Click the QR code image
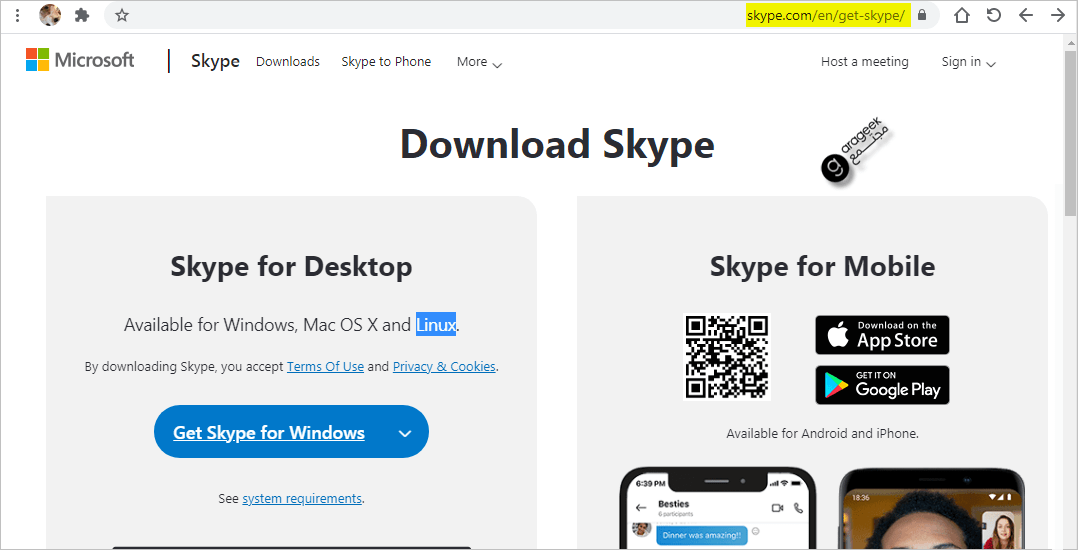The width and height of the screenshot is (1078, 550). click(x=727, y=357)
